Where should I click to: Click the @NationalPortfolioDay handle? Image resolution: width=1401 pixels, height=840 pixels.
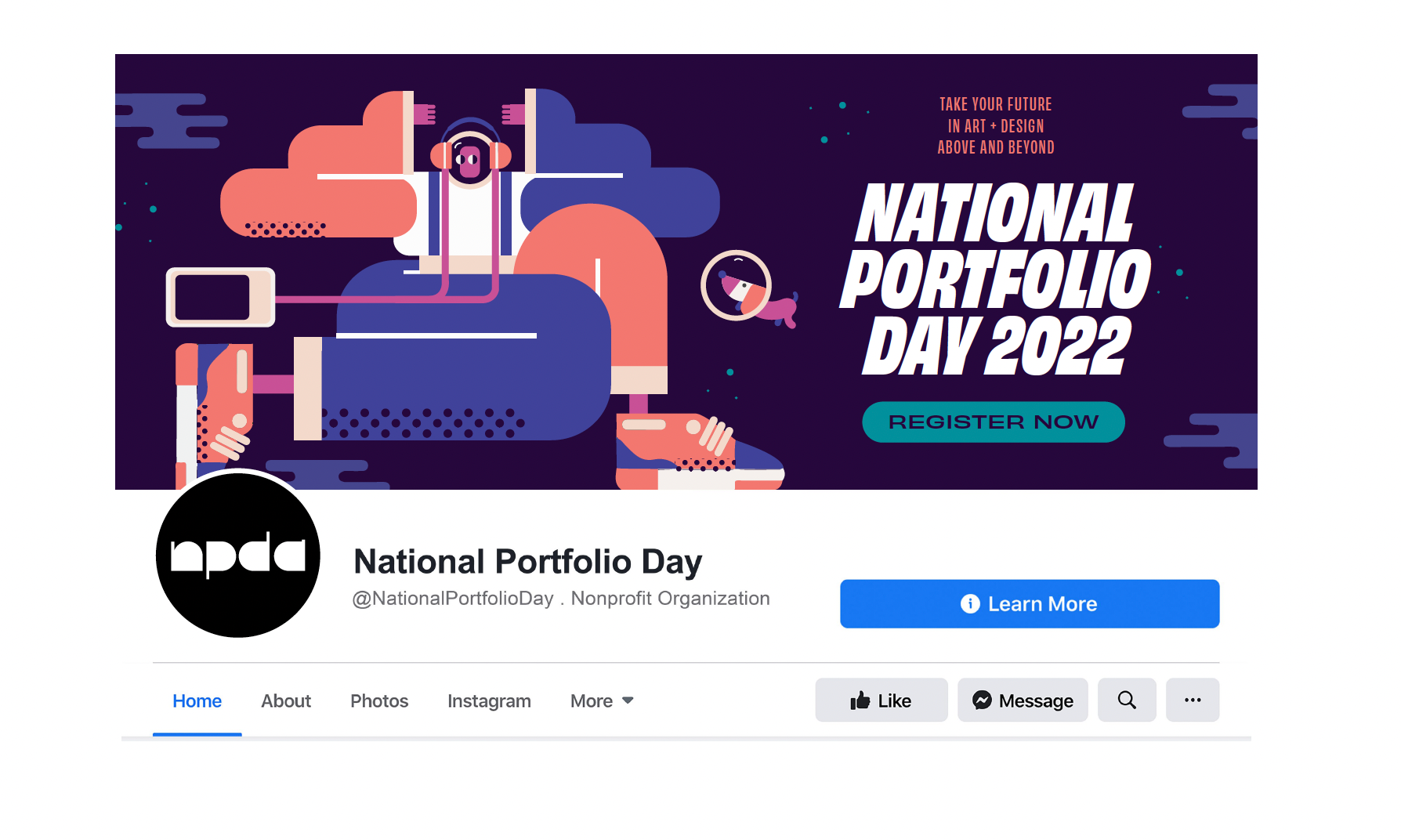(453, 599)
